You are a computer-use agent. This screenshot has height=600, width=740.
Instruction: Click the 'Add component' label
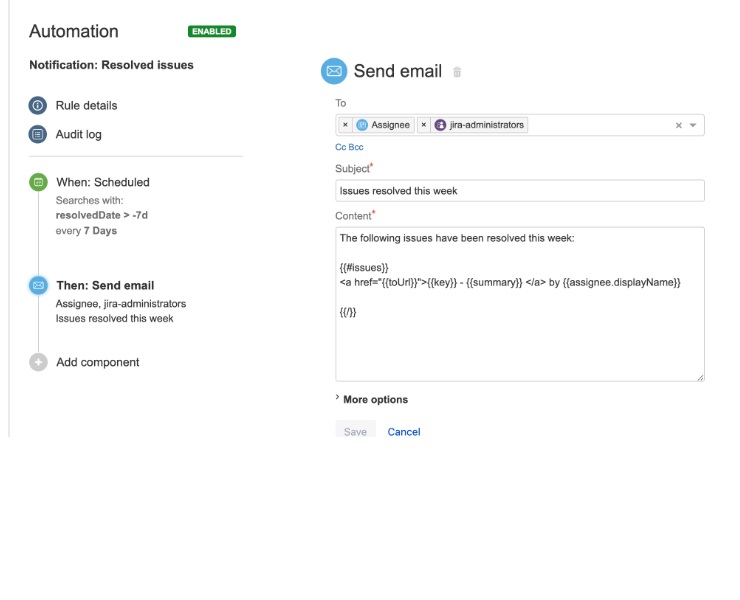[98, 362]
